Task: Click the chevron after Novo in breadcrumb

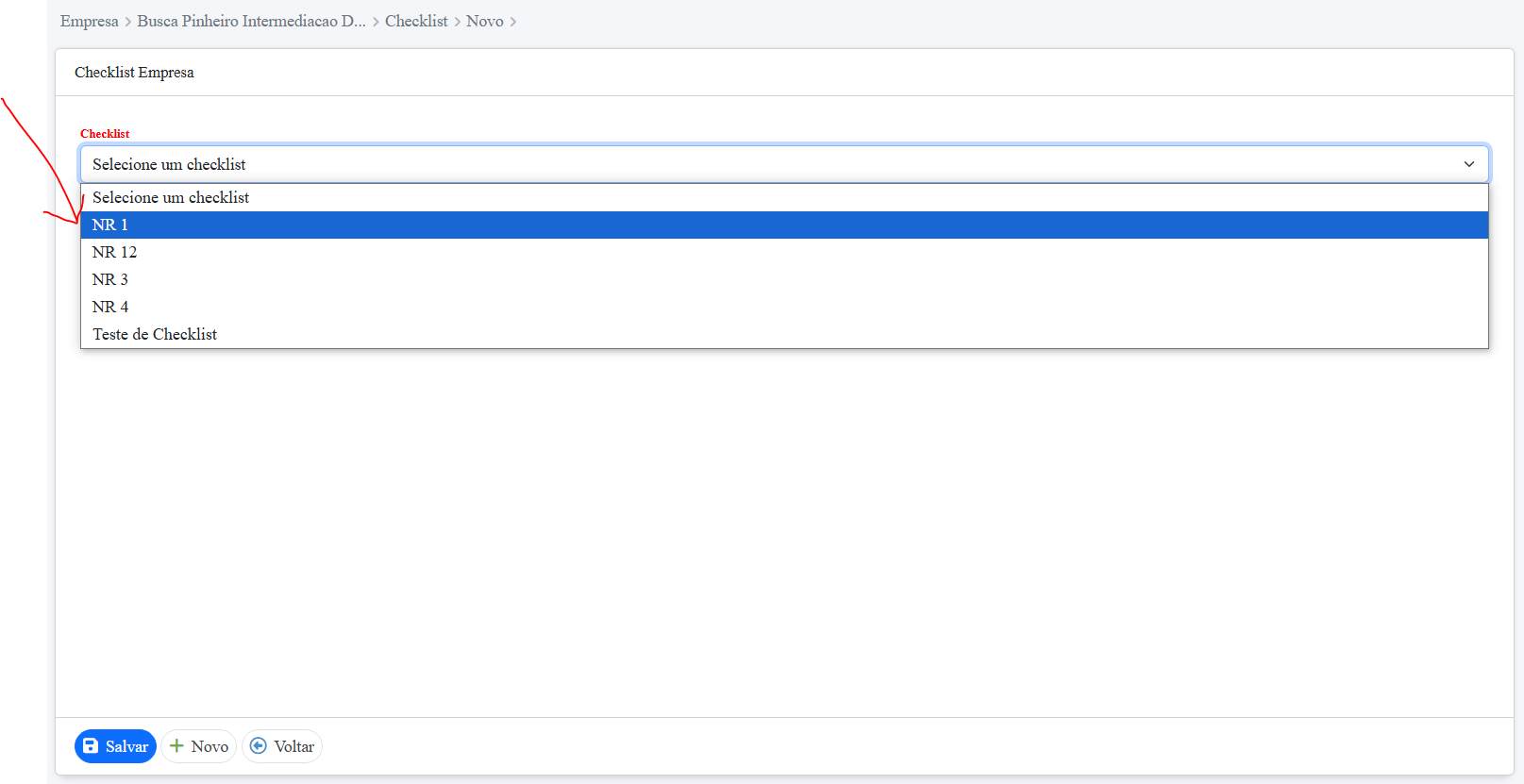Action: 513,22
